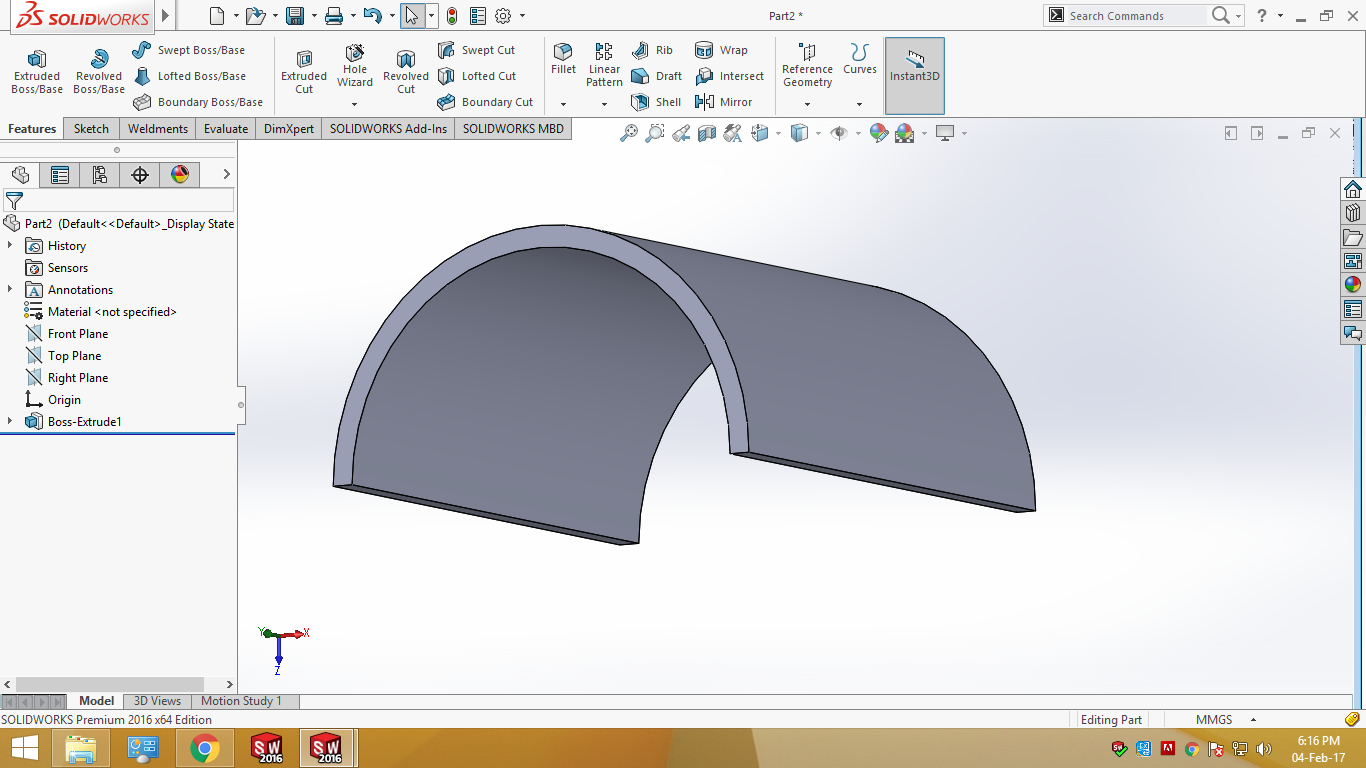Activate the Wrap tool
The width and height of the screenshot is (1366, 768).
click(721, 50)
